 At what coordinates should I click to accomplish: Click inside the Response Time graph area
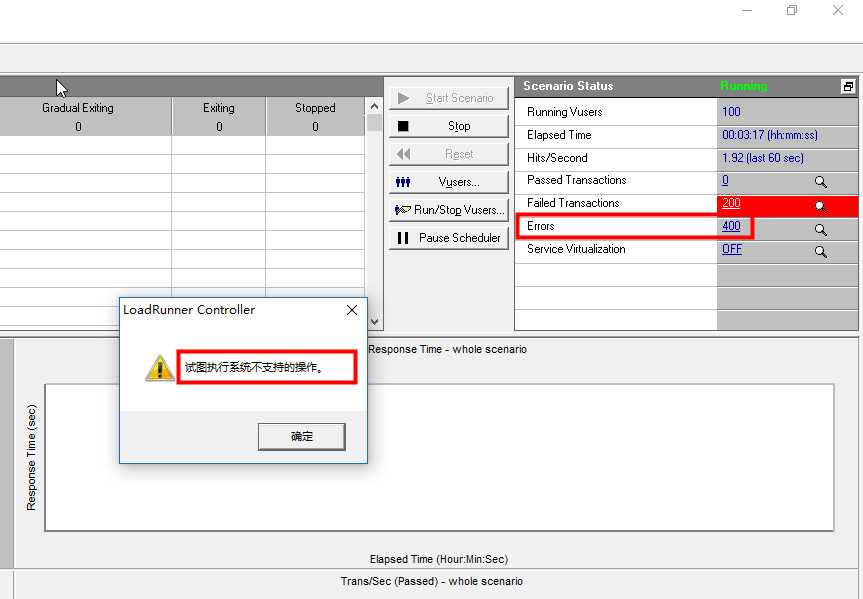pos(439,458)
